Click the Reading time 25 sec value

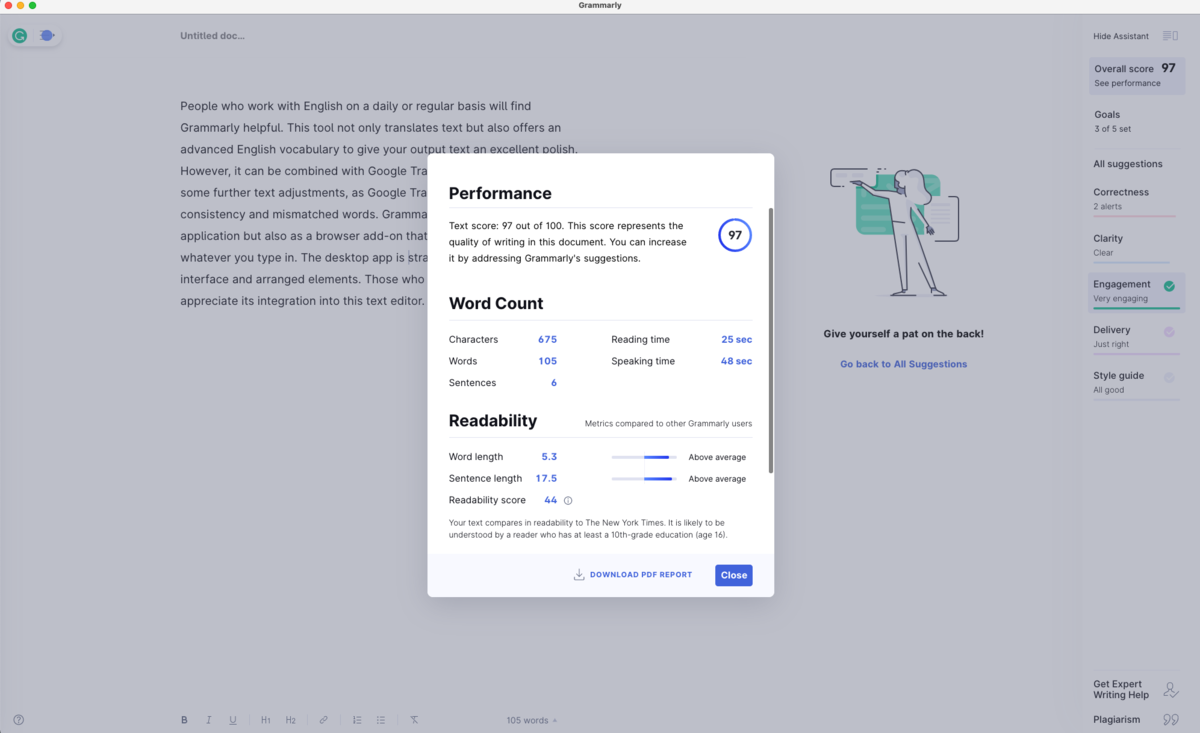click(x=736, y=340)
